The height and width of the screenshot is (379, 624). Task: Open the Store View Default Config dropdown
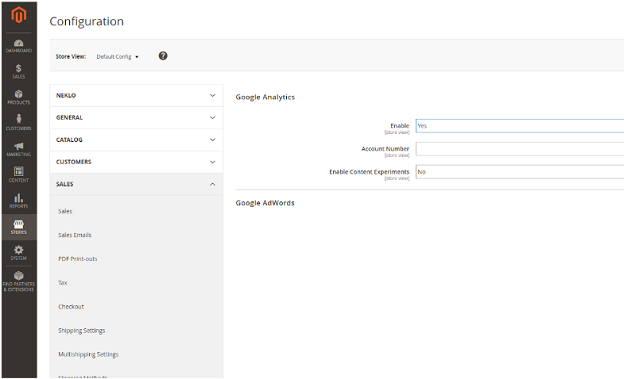117,57
